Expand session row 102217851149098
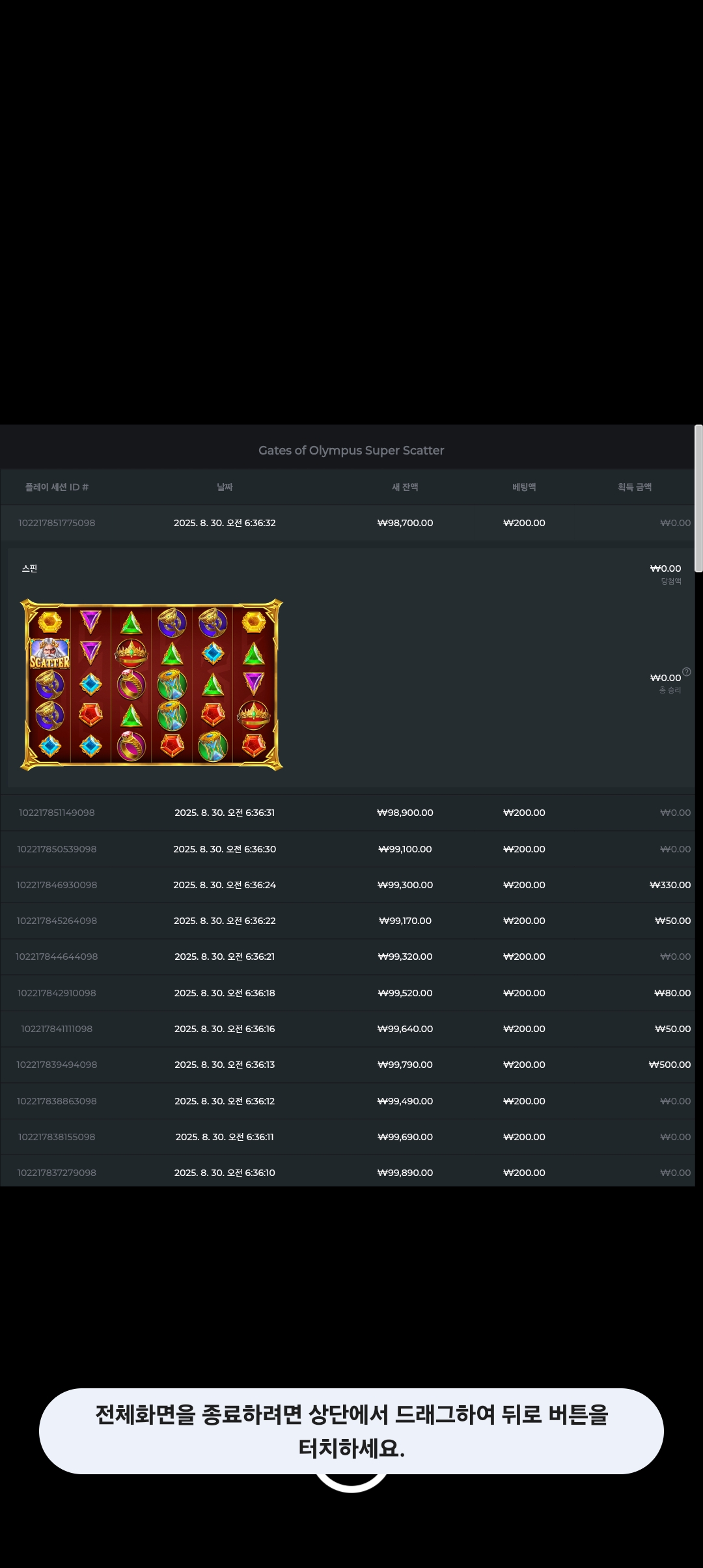703x1568 pixels. point(348,813)
